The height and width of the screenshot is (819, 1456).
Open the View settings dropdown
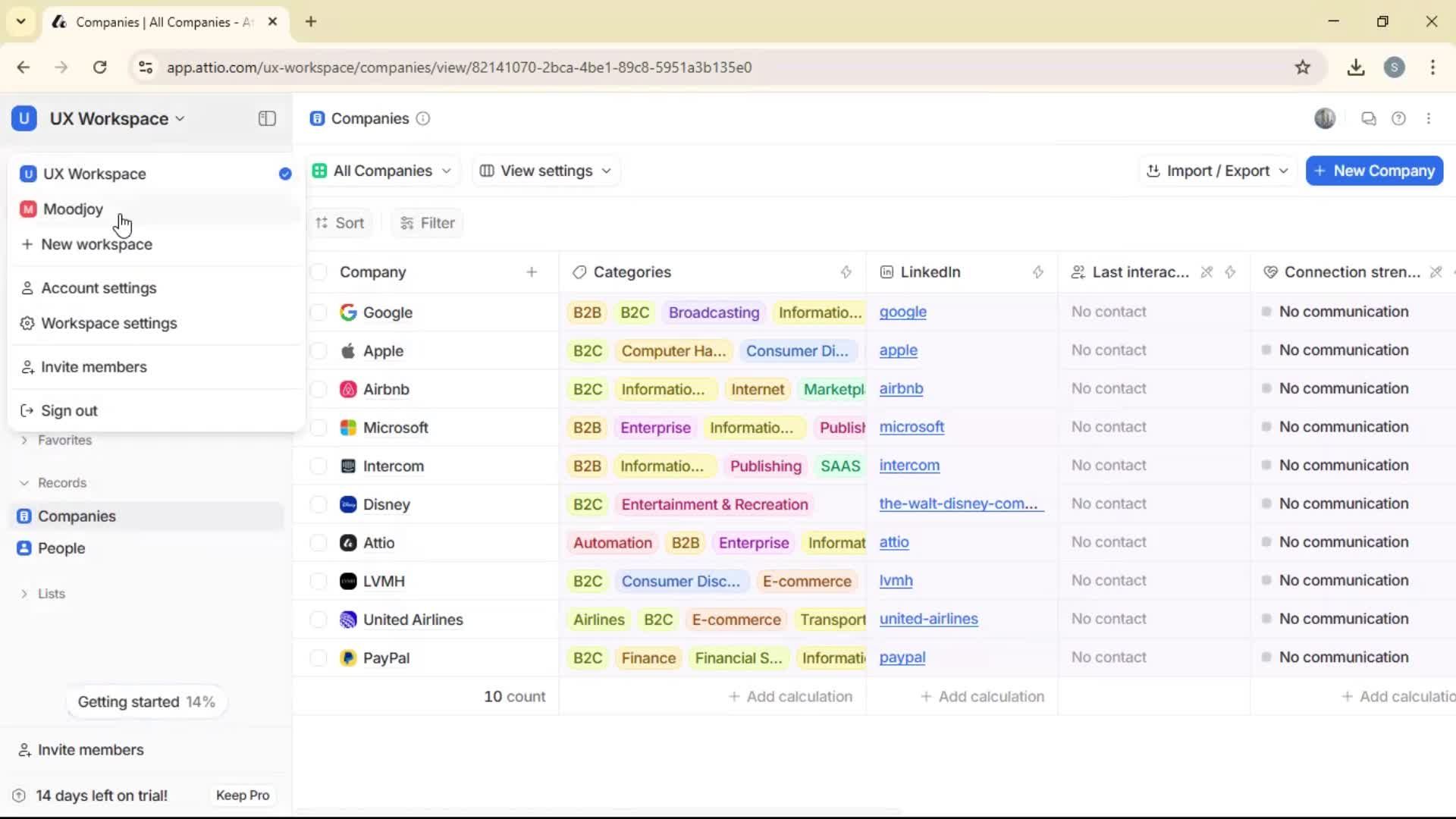click(x=545, y=171)
